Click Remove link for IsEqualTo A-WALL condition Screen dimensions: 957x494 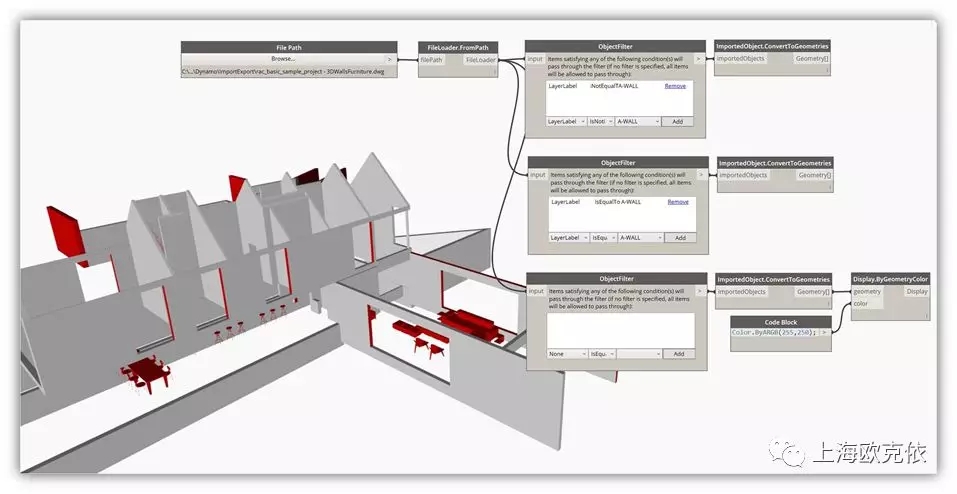677,202
